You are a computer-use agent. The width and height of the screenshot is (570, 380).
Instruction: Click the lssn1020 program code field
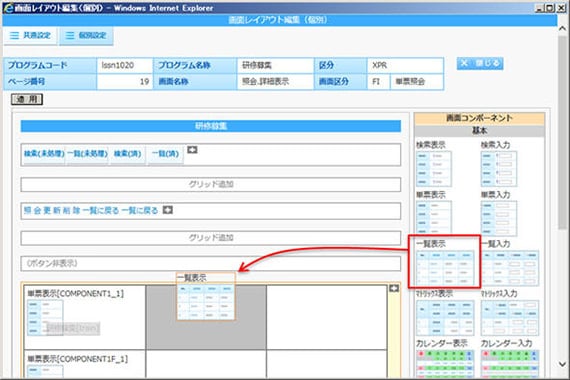(125, 65)
